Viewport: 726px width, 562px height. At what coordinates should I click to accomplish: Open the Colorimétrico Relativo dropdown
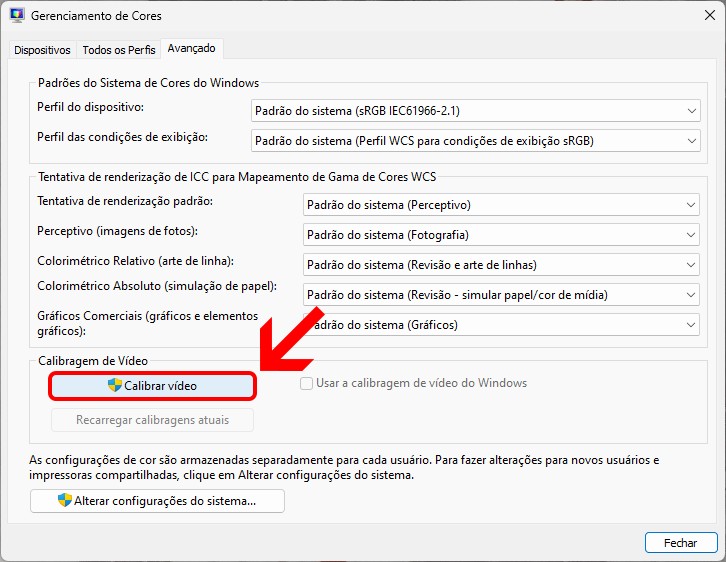(501, 265)
